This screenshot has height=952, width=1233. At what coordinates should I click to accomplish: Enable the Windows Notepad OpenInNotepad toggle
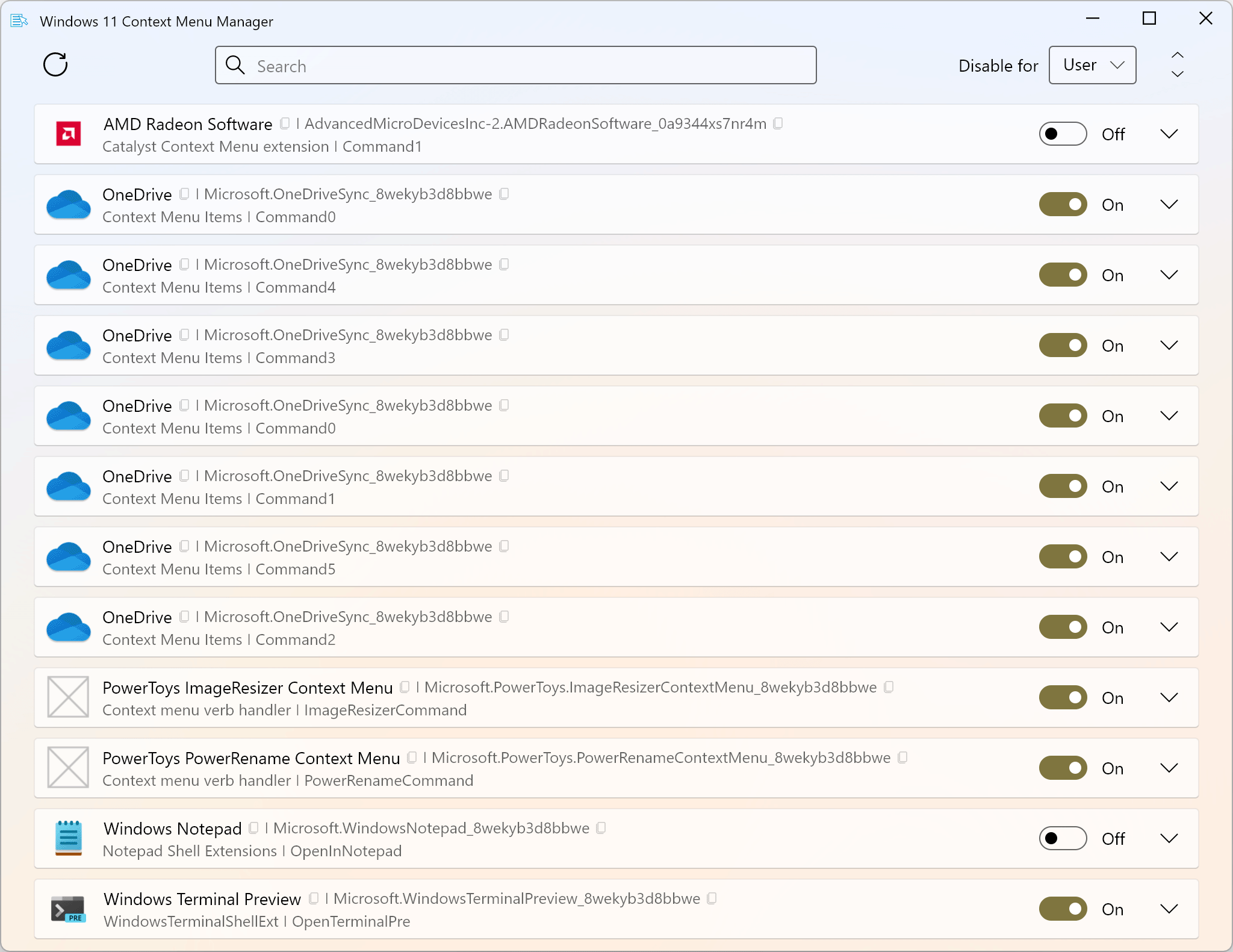point(1063,838)
